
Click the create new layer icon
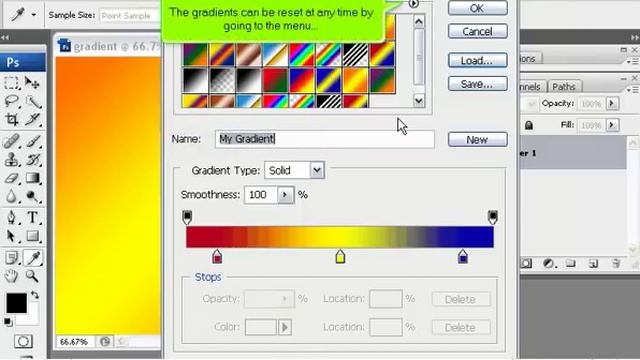tap(593, 263)
